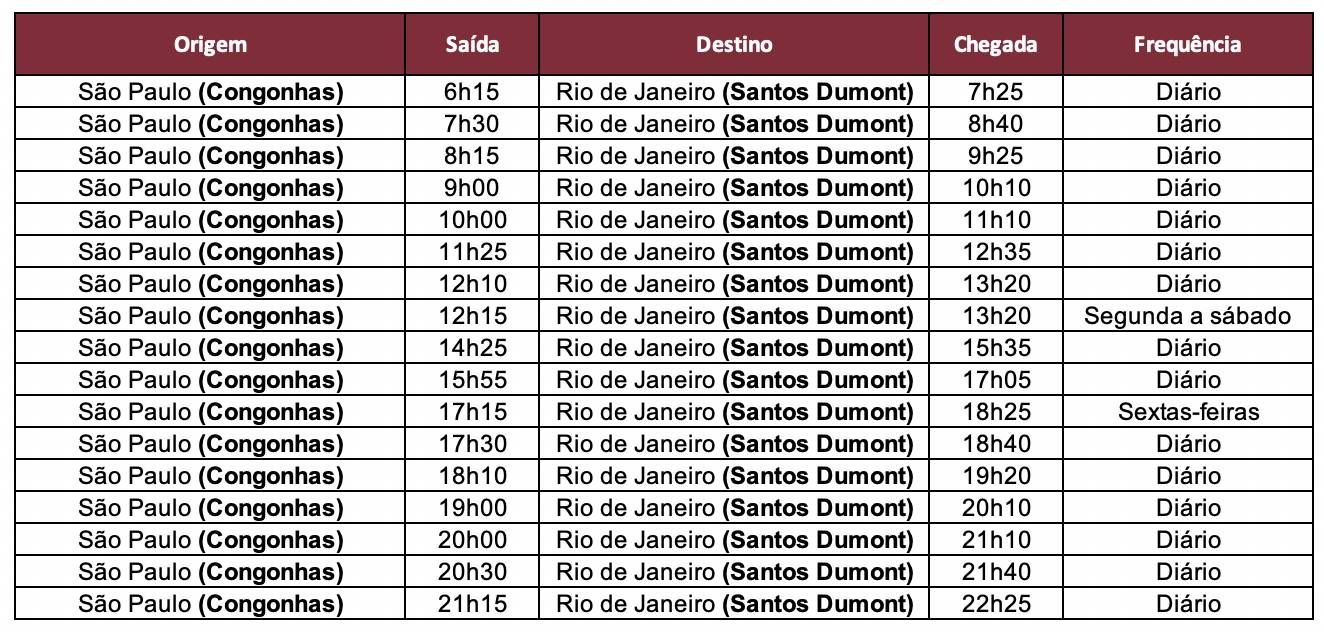Click the 9h25 arrival cell
1324x632 pixels.
[x=995, y=156]
